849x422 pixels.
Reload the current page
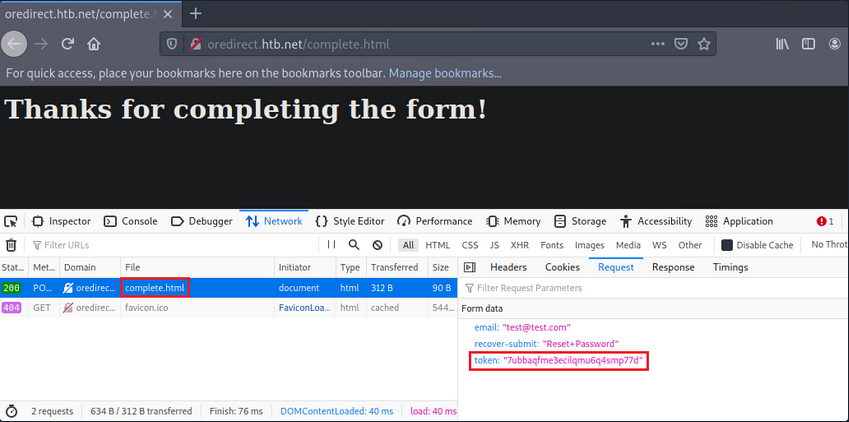pyautogui.click(x=67, y=44)
